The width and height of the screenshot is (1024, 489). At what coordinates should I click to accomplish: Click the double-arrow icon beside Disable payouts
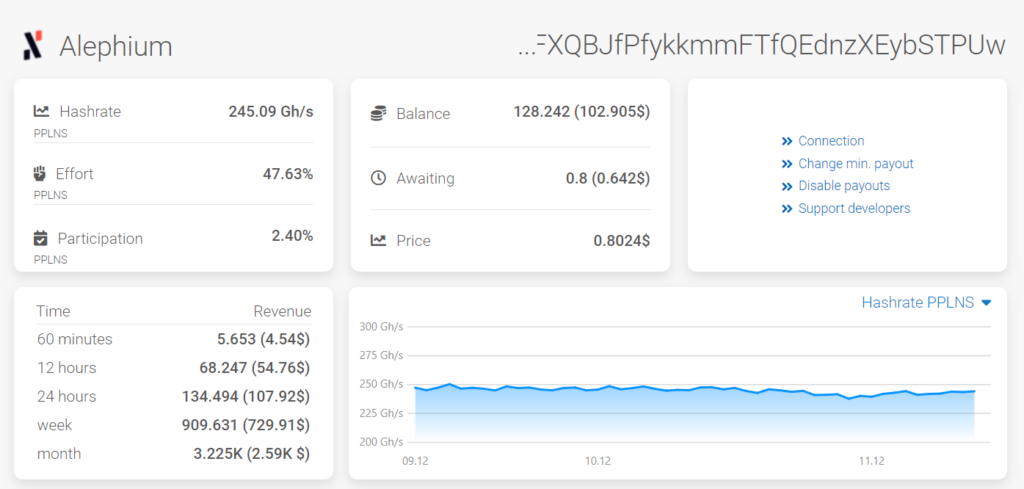pyautogui.click(x=787, y=186)
